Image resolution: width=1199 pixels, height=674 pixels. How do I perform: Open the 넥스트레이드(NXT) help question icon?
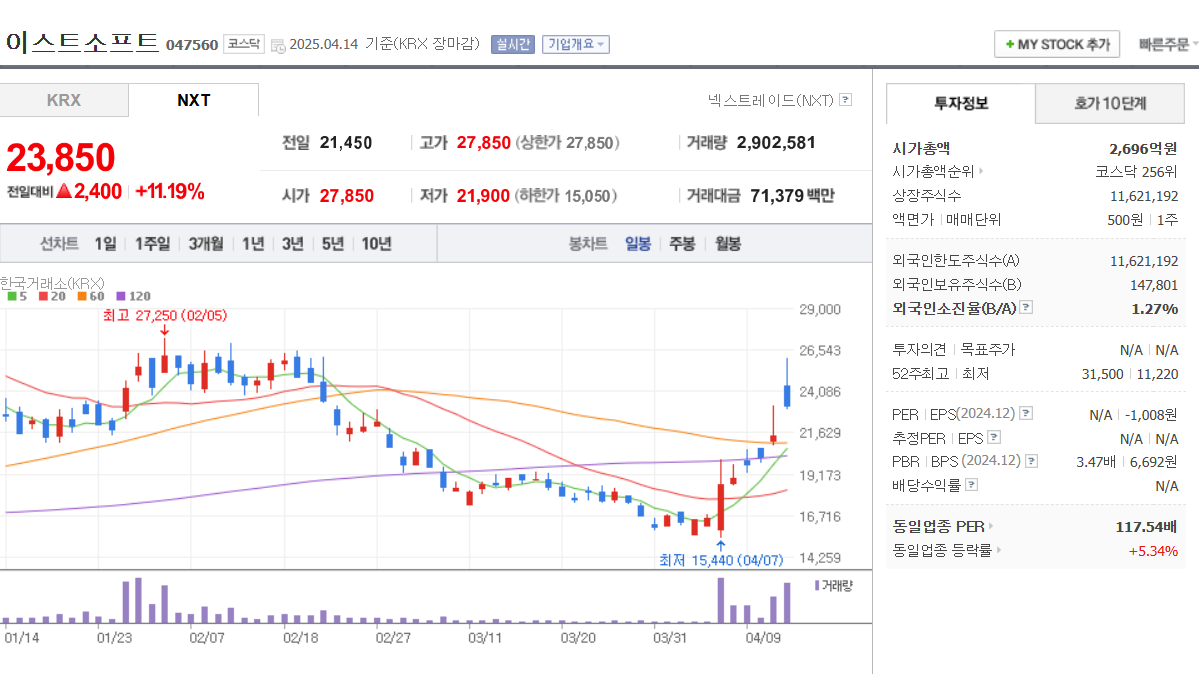(x=846, y=99)
